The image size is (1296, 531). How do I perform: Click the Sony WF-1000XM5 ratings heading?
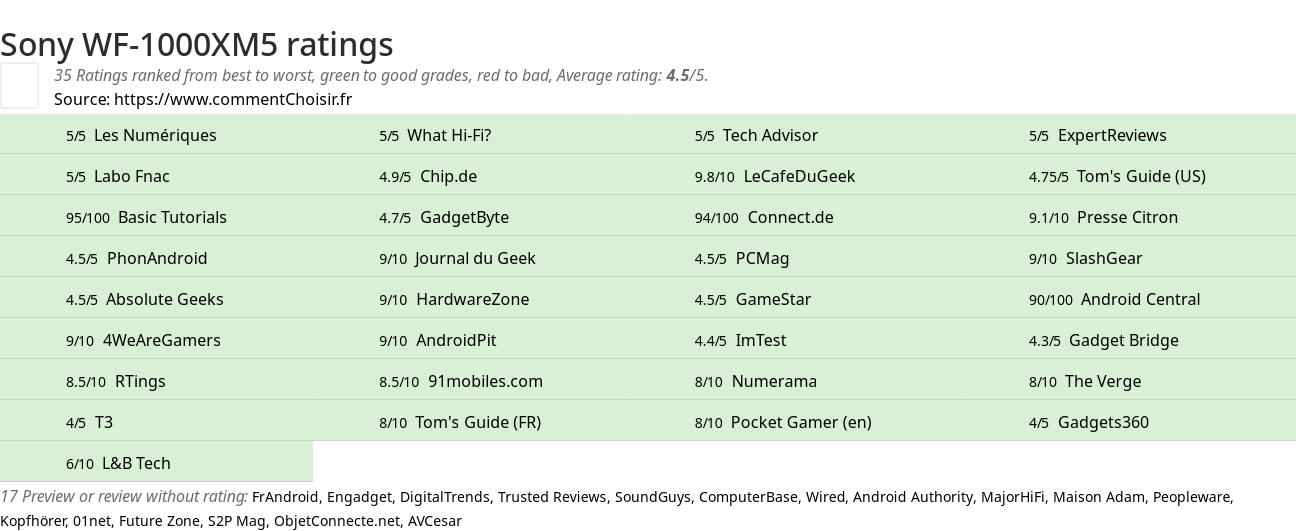click(x=197, y=45)
